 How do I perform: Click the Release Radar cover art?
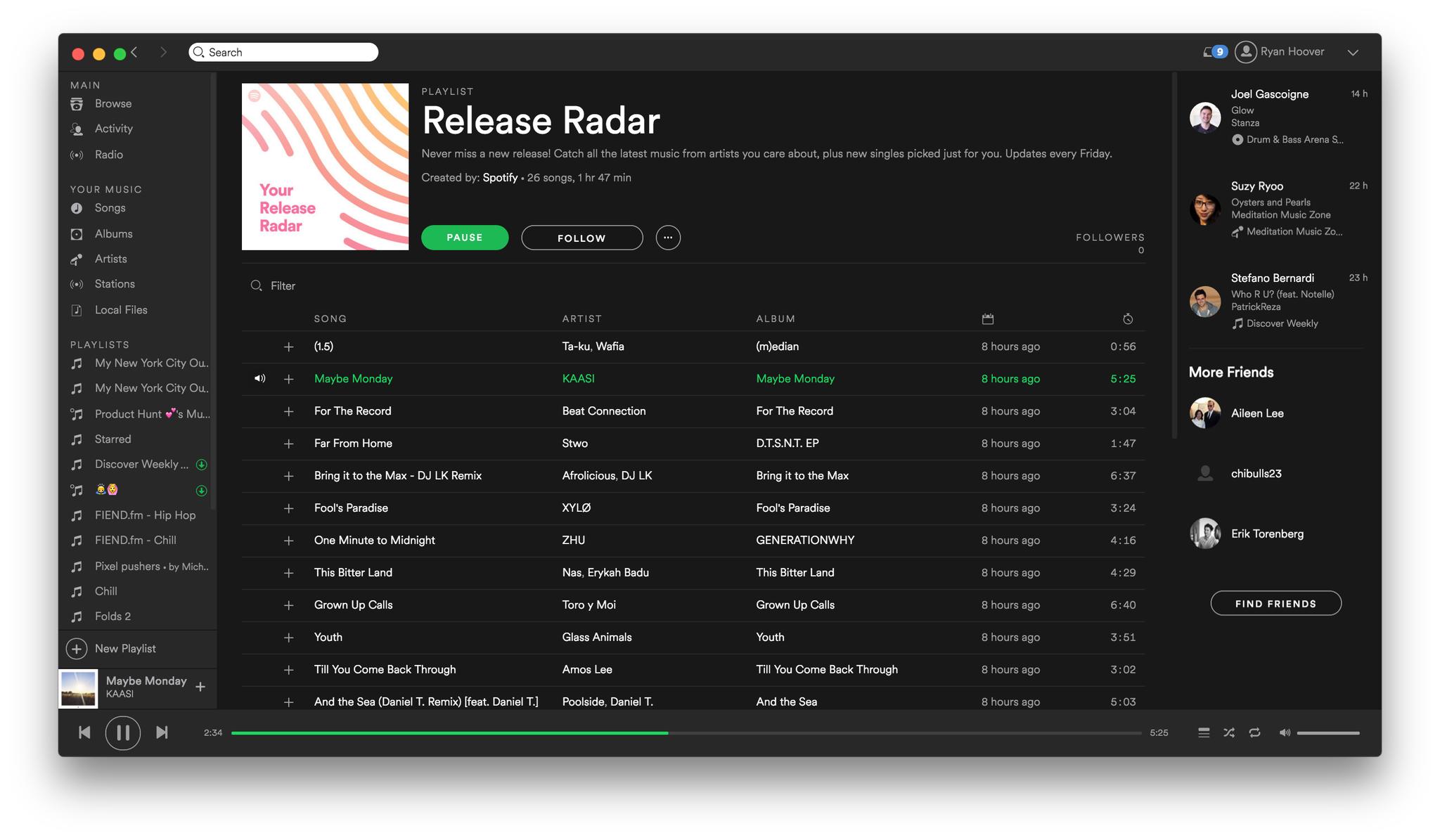(x=325, y=167)
